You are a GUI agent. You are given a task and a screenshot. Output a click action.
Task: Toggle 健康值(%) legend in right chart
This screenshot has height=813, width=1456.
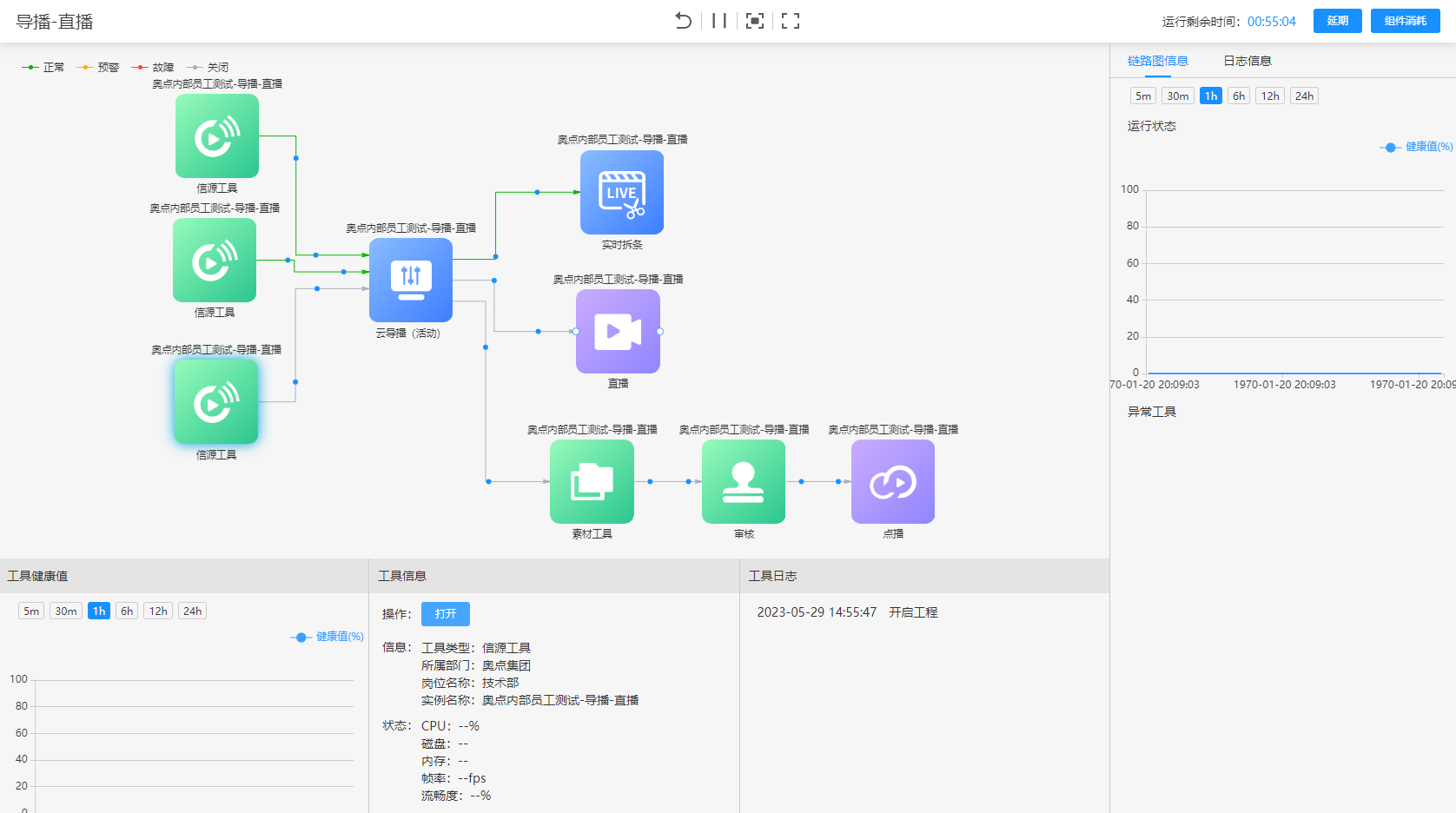pyautogui.click(x=1416, y=147)
